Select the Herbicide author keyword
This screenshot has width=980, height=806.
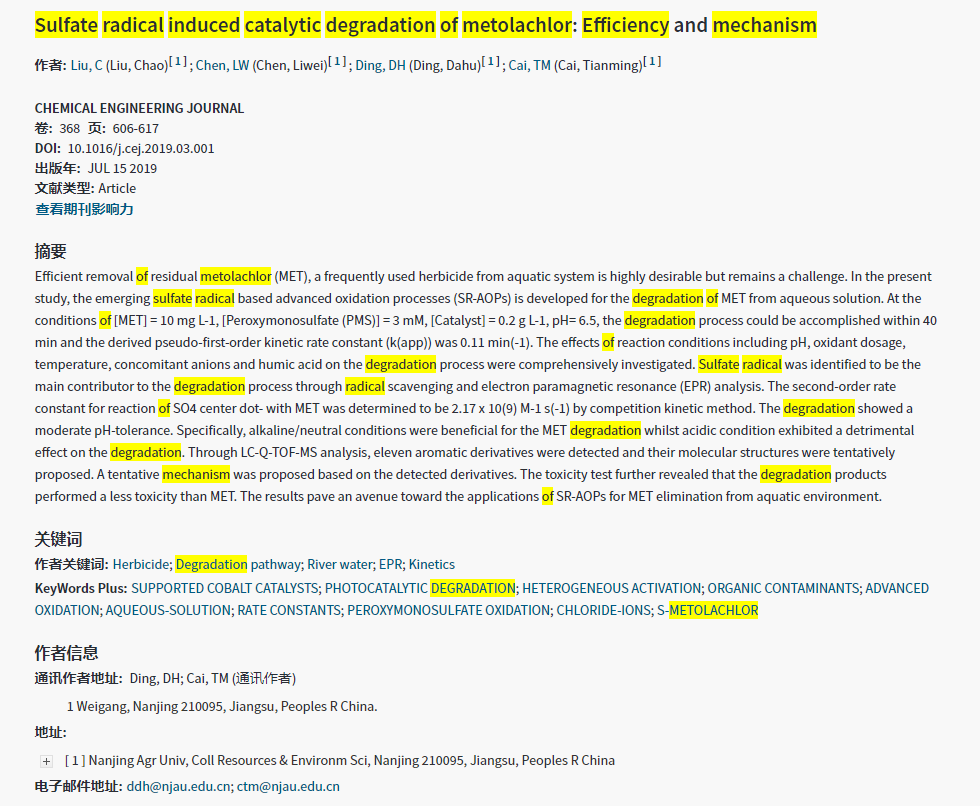[x=140, y=564]
